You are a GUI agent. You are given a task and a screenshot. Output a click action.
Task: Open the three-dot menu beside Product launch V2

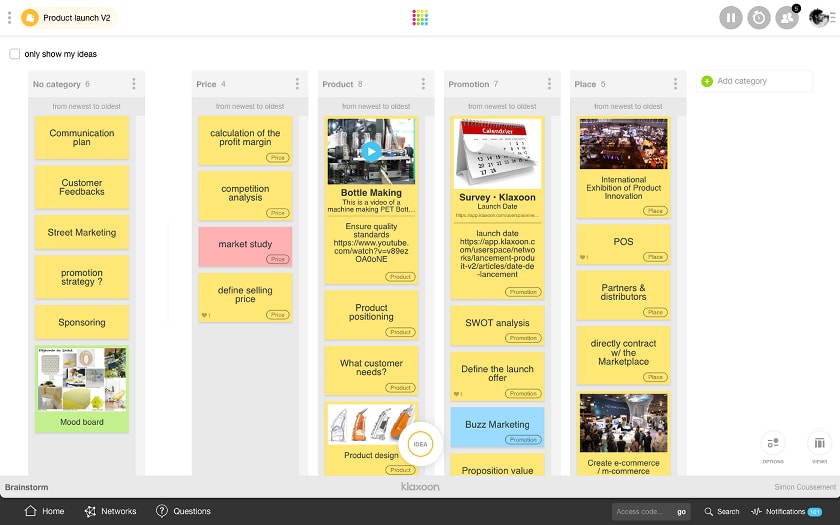tap(9, 18)
